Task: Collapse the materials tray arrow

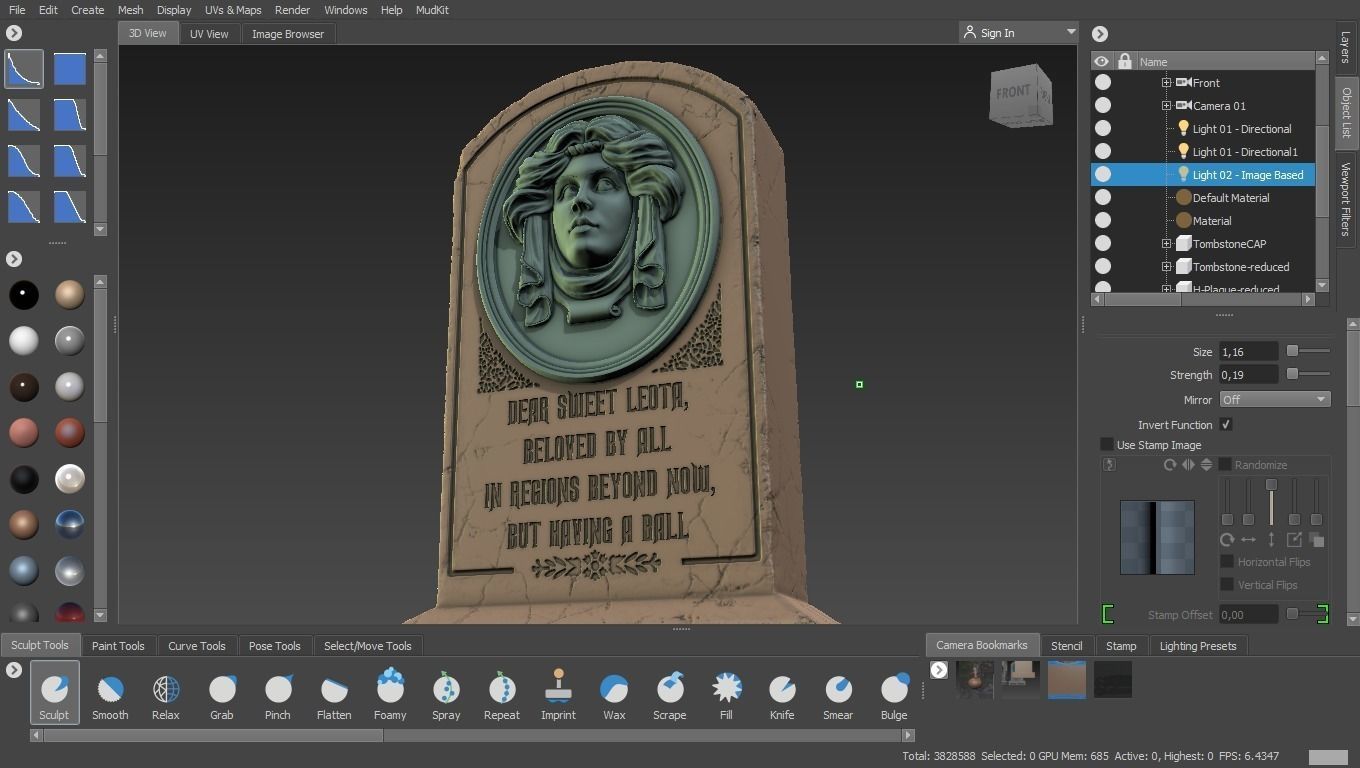Action: coord(14,260)
